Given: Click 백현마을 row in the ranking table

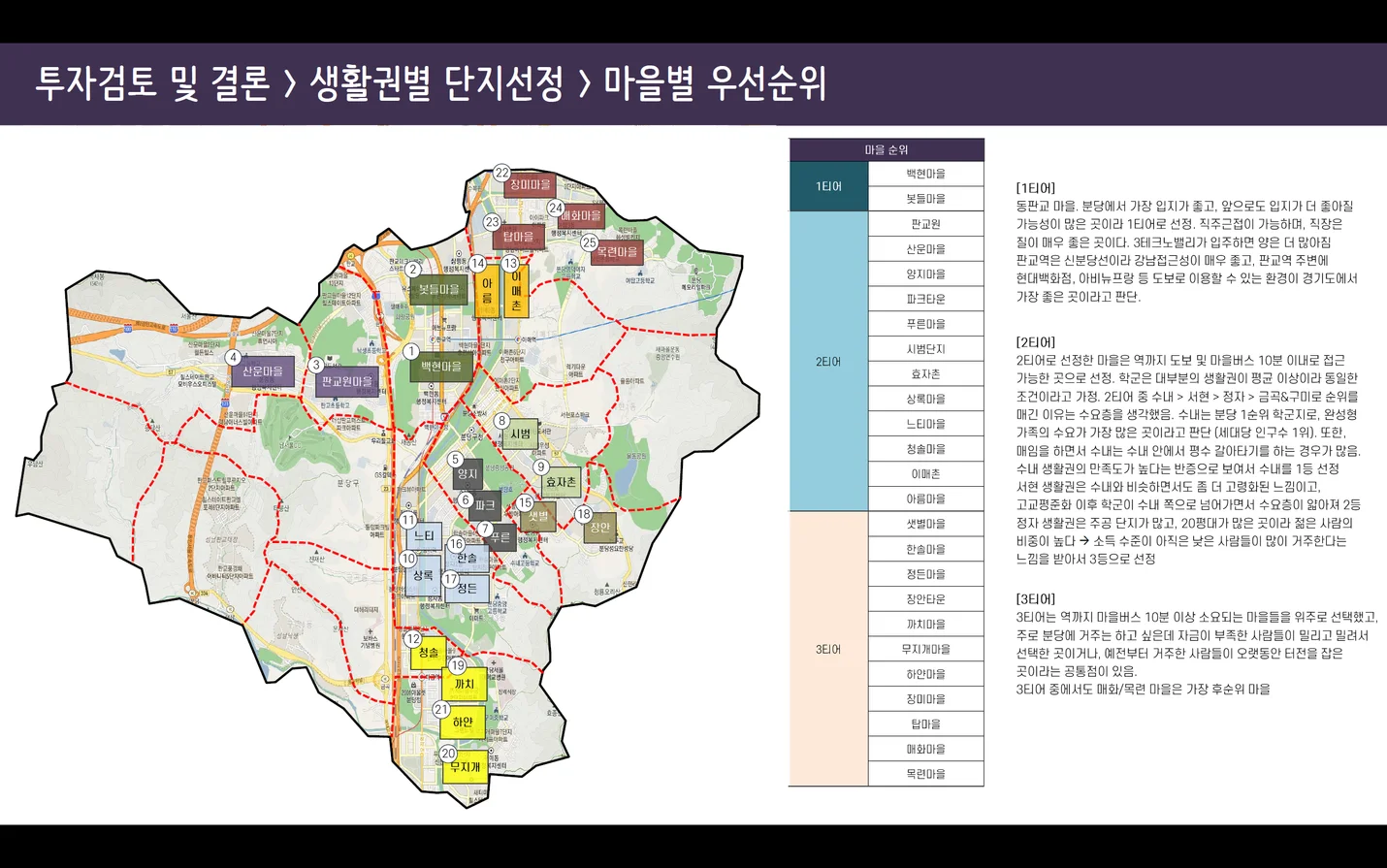Looking at the screenshot, I should [926, 174].
